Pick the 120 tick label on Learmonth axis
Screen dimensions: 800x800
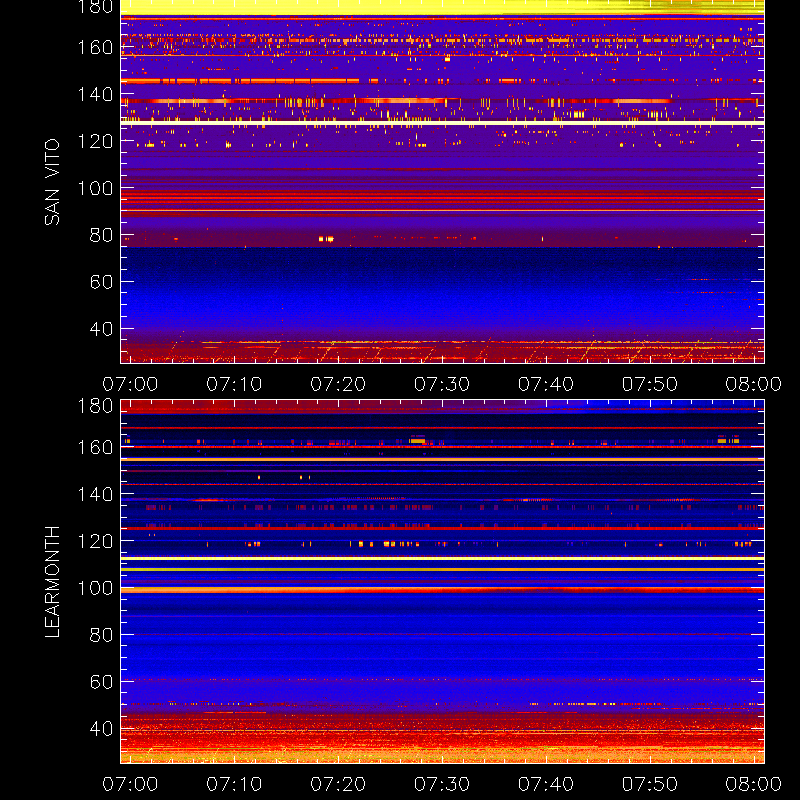[x=95, y=541]
